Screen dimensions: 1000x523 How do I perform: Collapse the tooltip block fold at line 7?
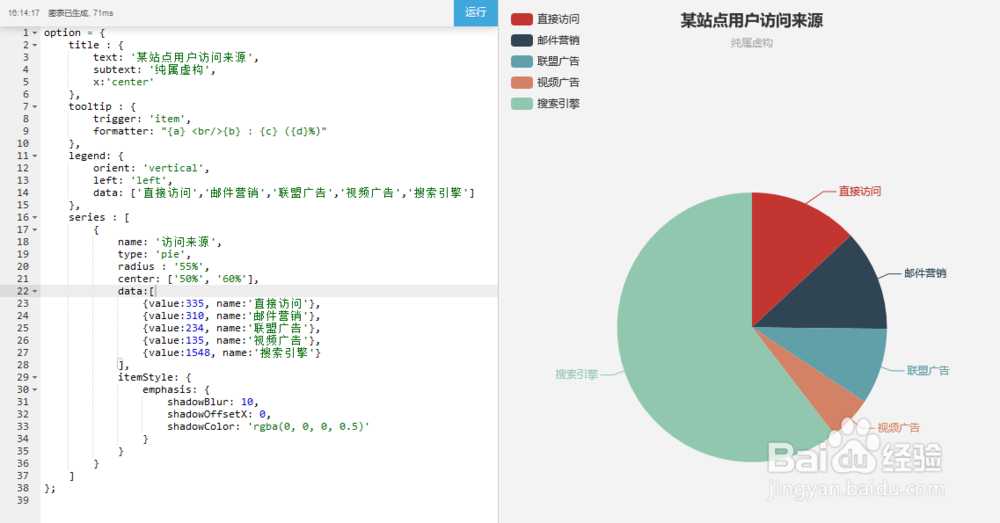tap(34, 107)
